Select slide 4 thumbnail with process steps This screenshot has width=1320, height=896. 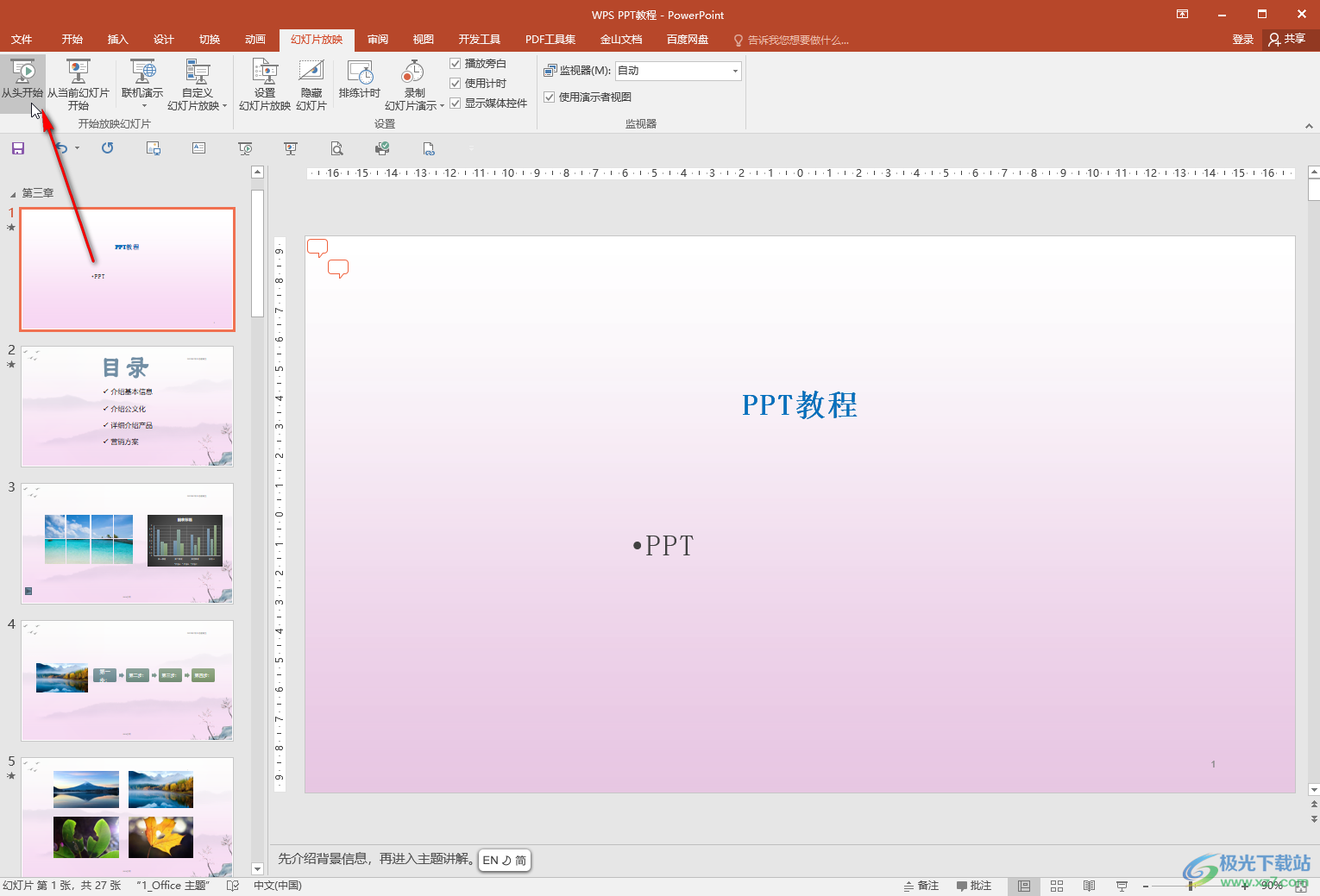click(128, 680)
